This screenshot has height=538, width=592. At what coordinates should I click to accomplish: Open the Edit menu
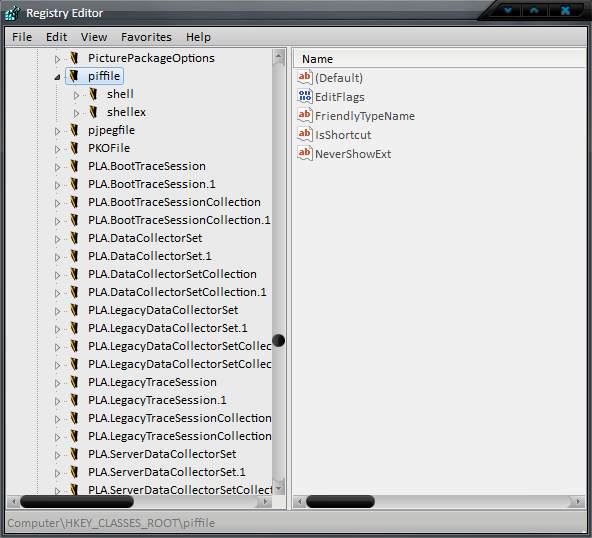[56, 37]
